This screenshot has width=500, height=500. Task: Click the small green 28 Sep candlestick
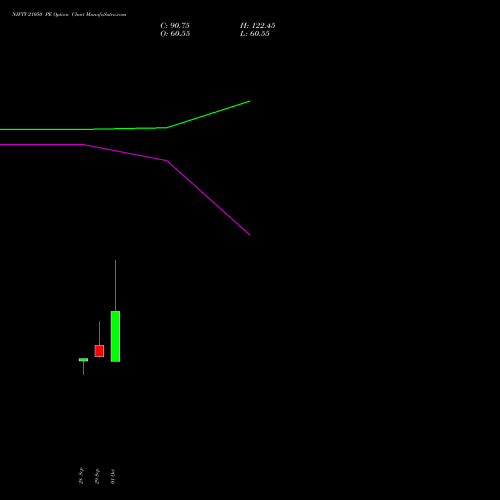tap(83, 360)
